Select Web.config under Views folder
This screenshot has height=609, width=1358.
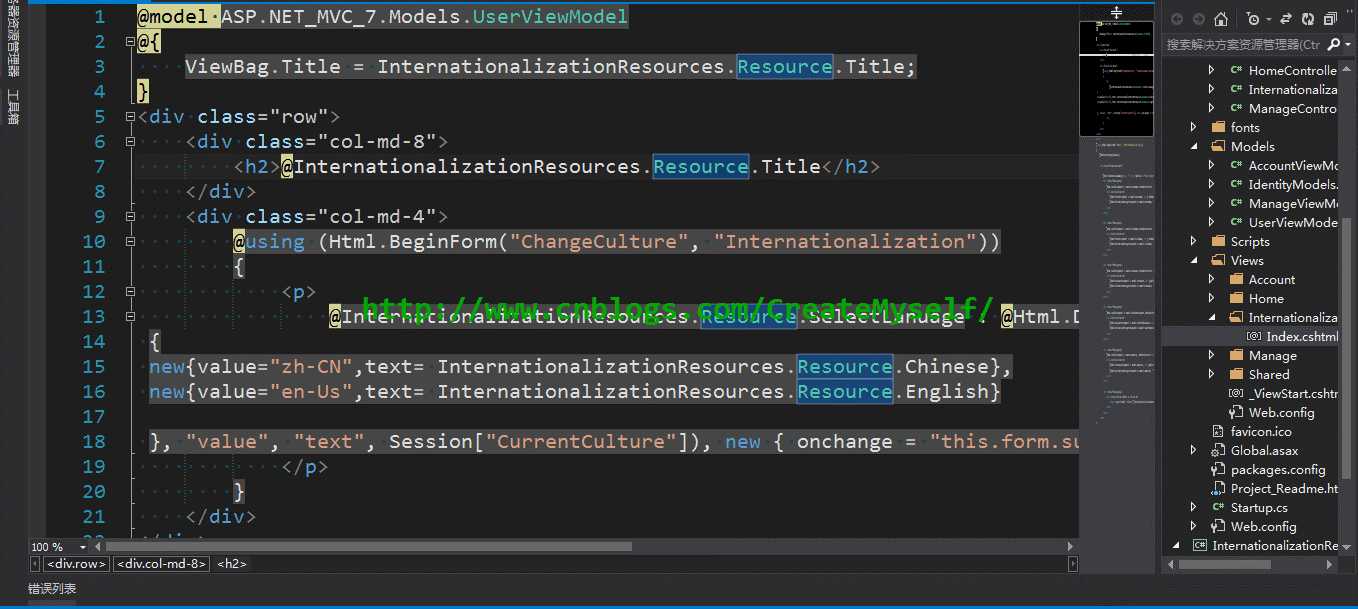(1281, 412)
